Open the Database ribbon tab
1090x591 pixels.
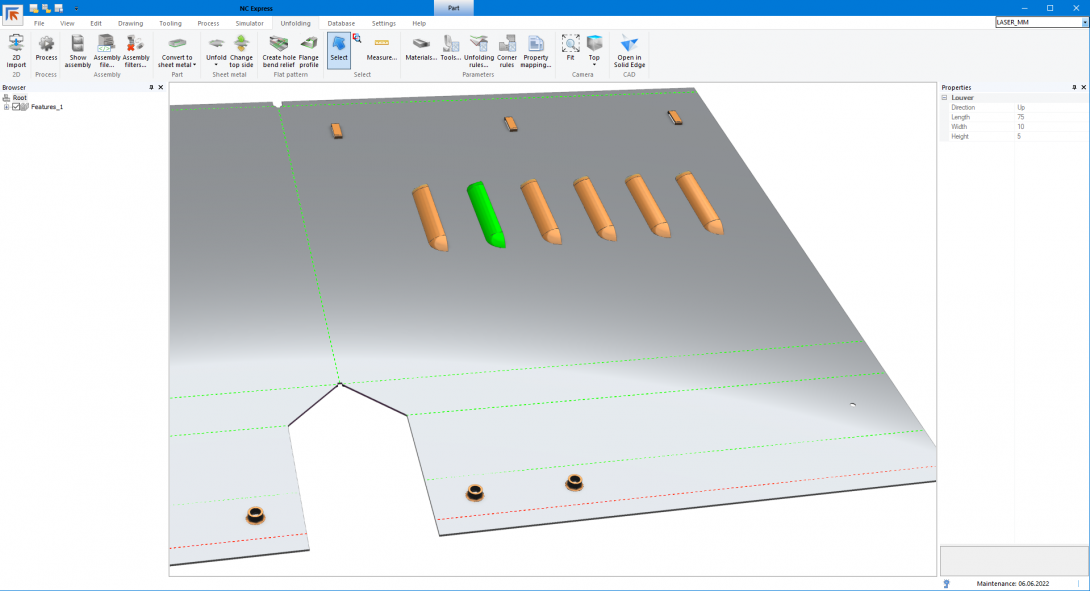tap(341, 23)
